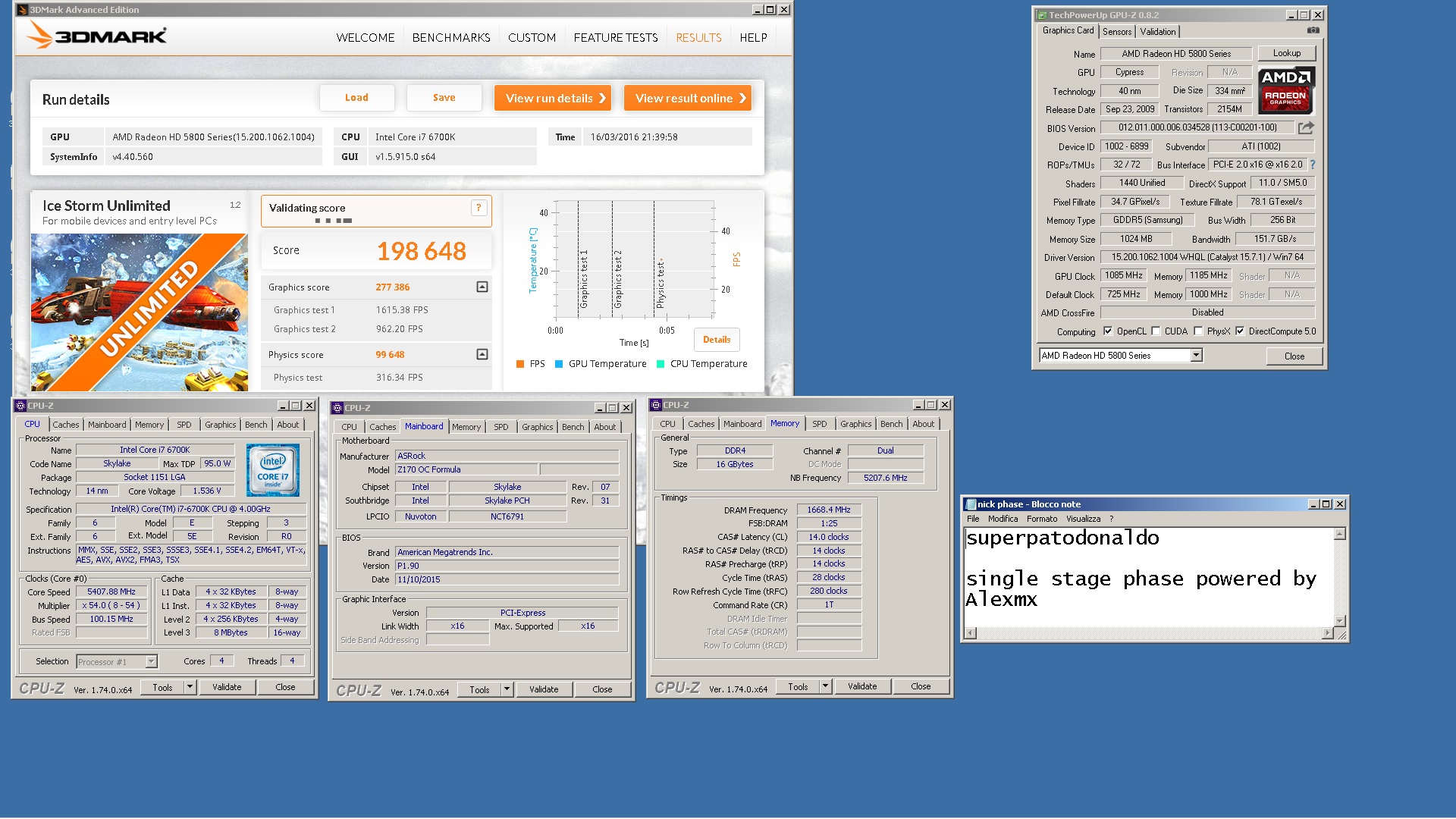This screenshot has width=1456, height=819.
Task: Open the HELP tab in 3DMark
Action: 753,37
